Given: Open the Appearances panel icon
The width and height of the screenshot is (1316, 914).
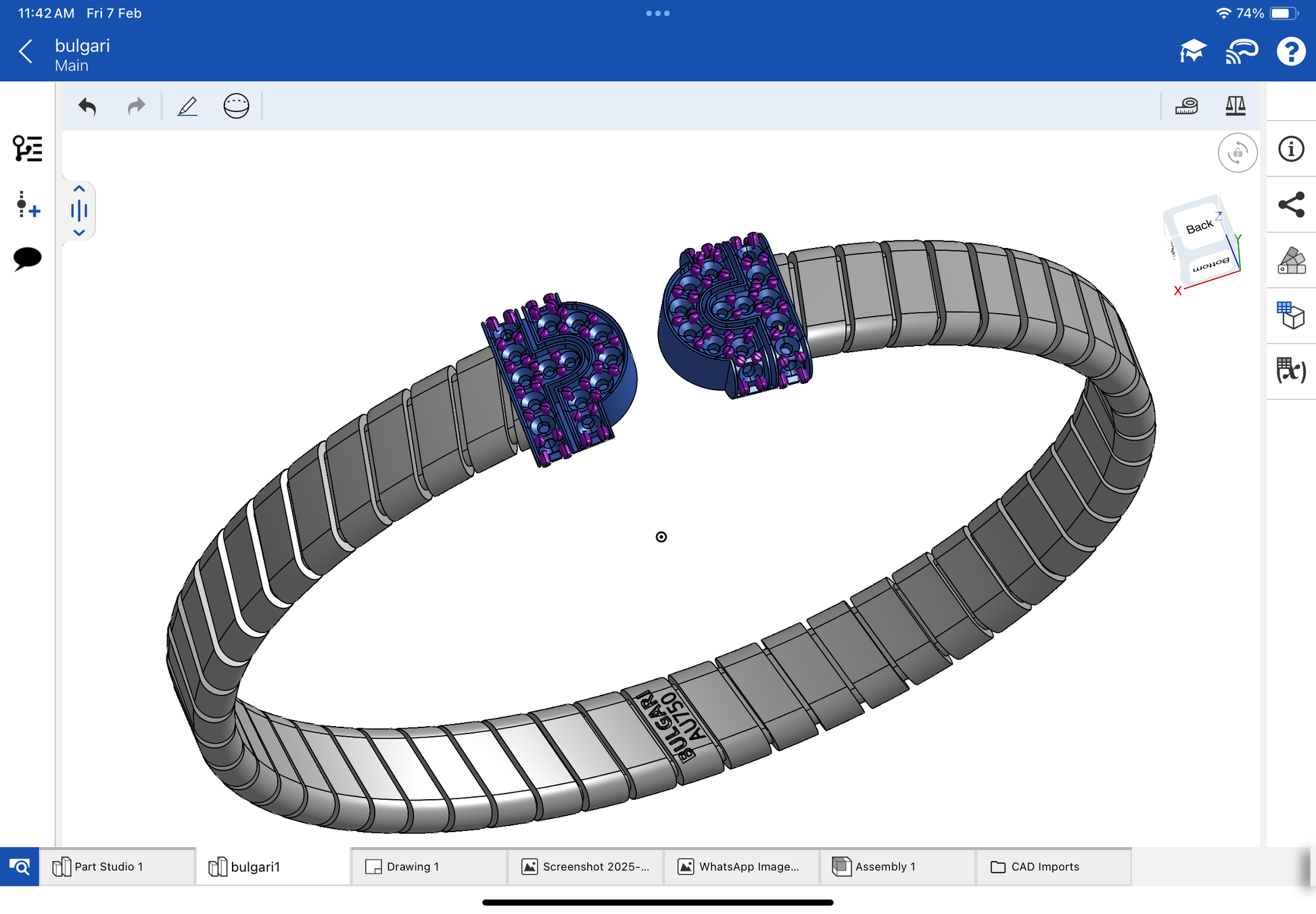Looking at the screenshot, I should 1291,260.
